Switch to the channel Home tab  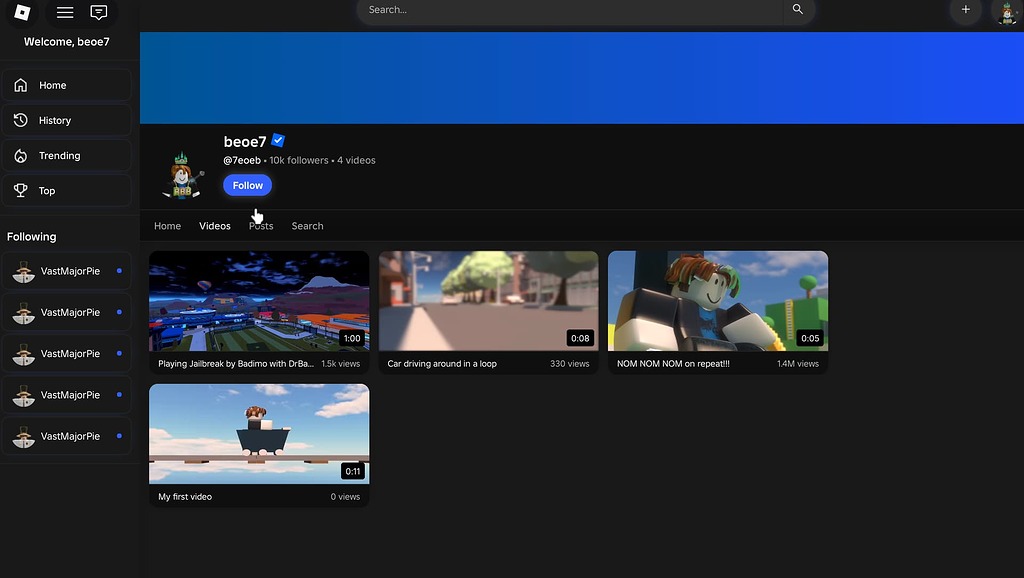pos(167,226)
